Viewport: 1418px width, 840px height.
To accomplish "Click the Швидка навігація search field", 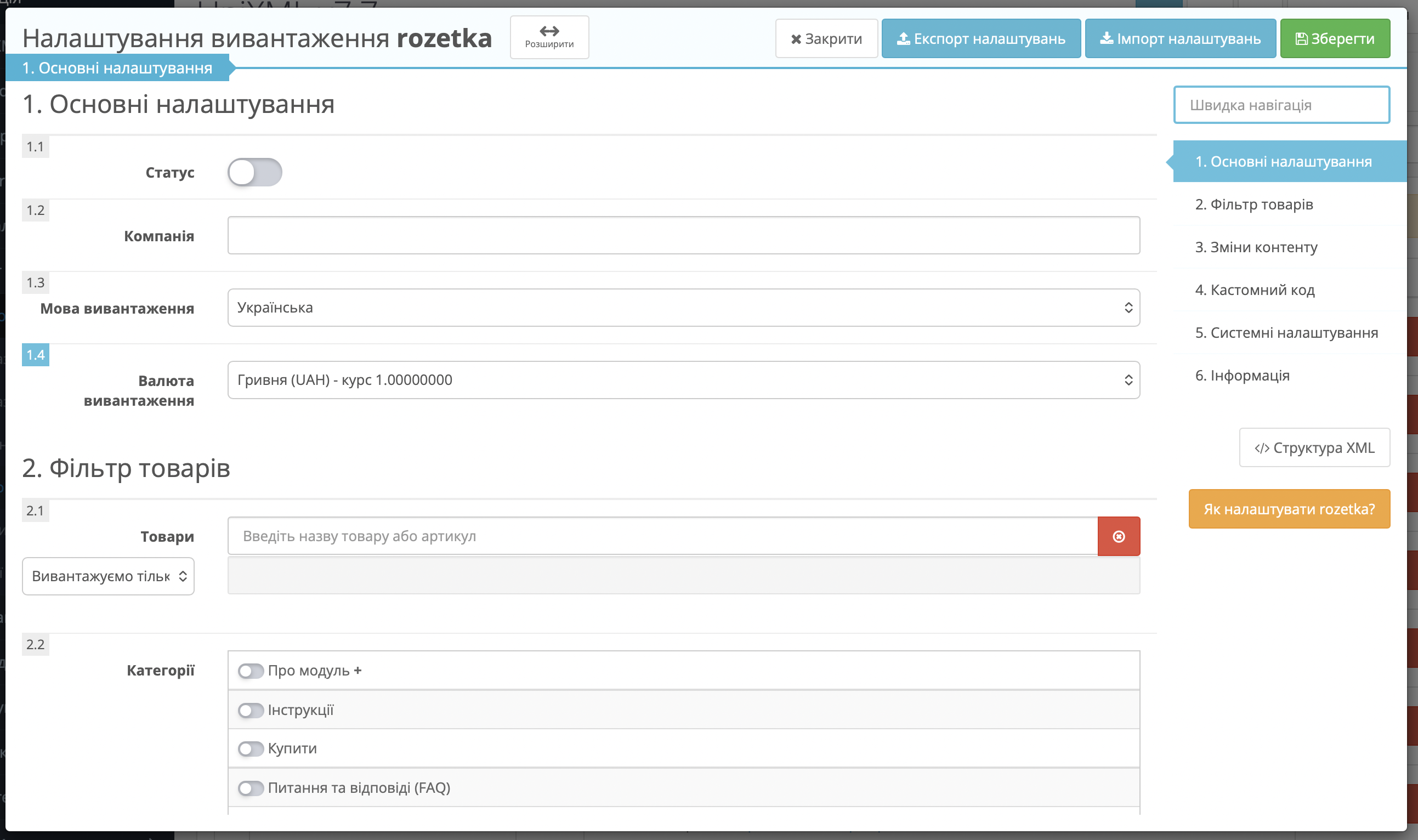I will coord(1281,105).
